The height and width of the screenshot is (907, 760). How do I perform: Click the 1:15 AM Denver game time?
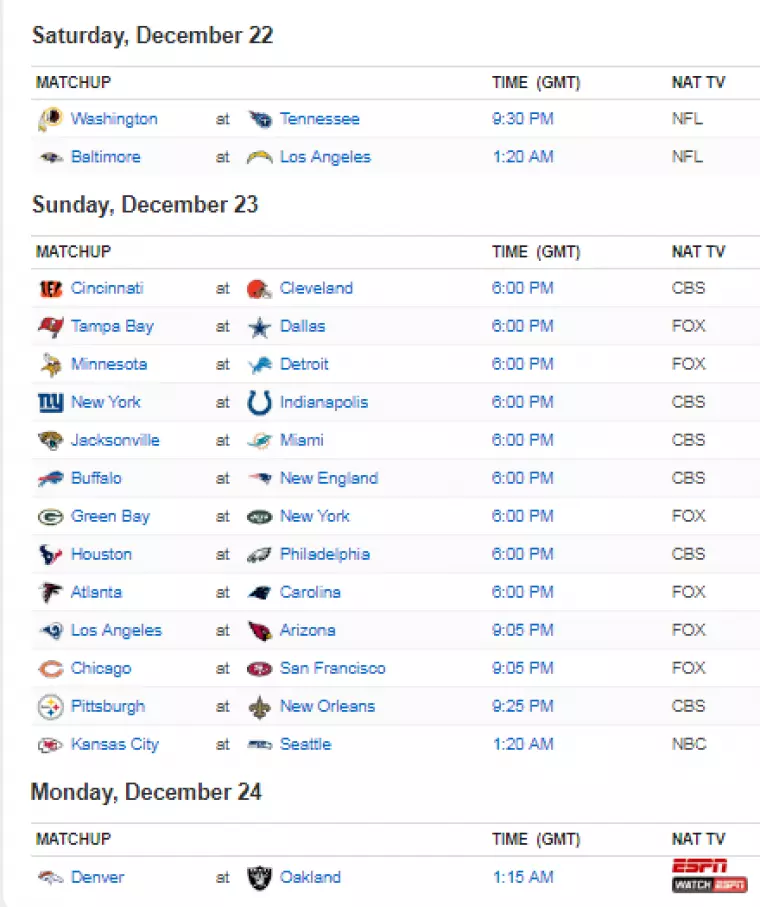(x=522, y=877)
